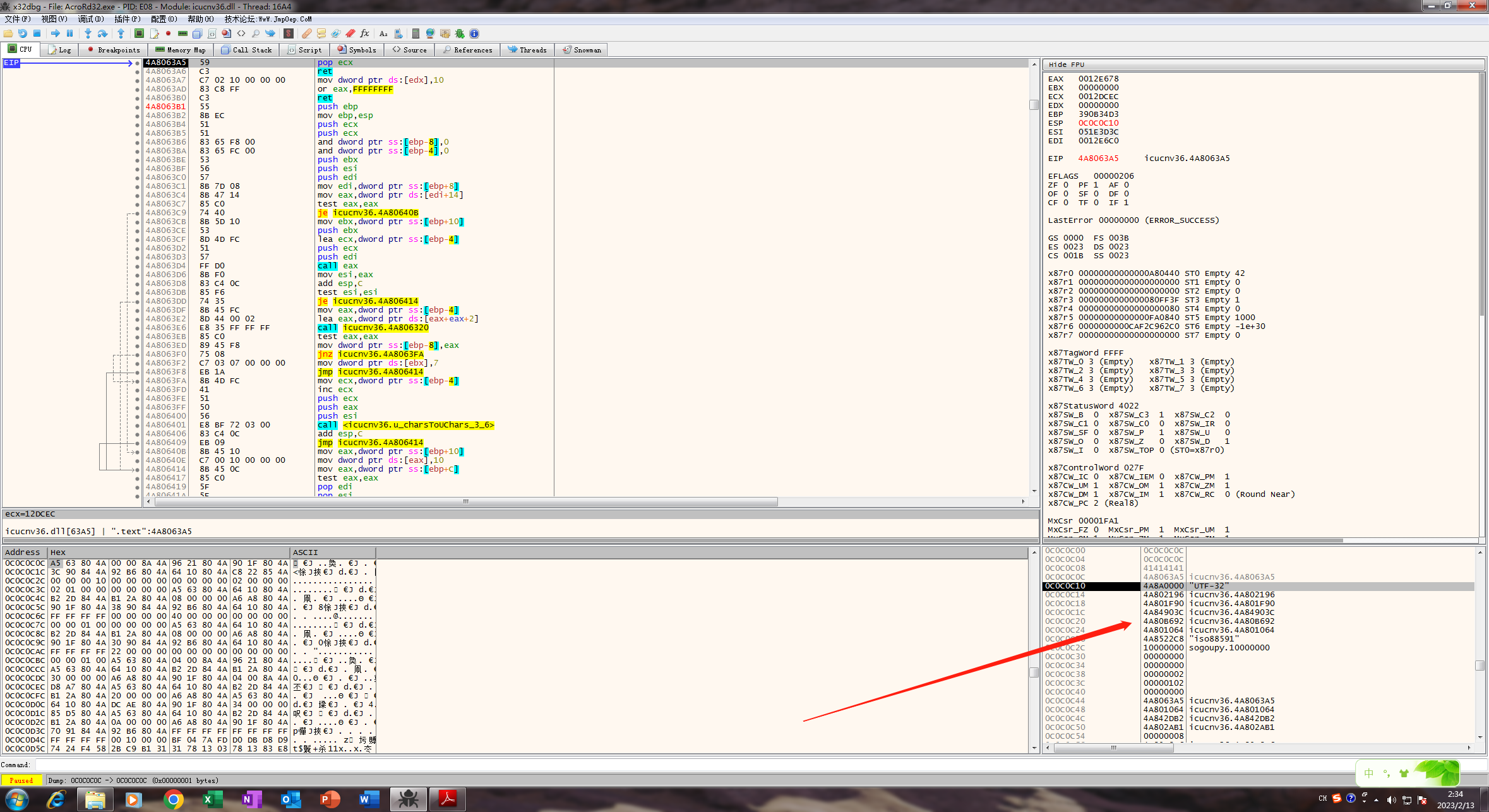
Task: Open the 插件(P) menu
Action: 128,19
